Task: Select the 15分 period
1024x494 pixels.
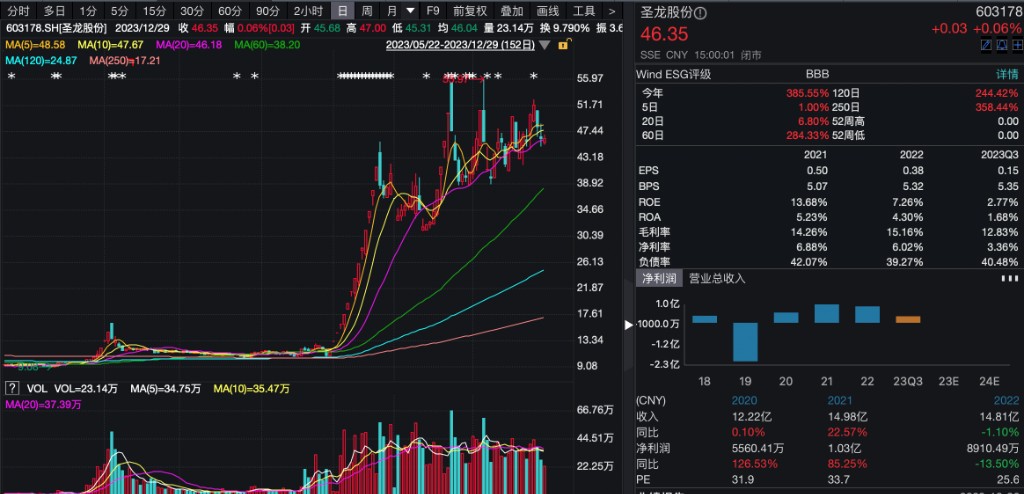Action: pos(155,11)
